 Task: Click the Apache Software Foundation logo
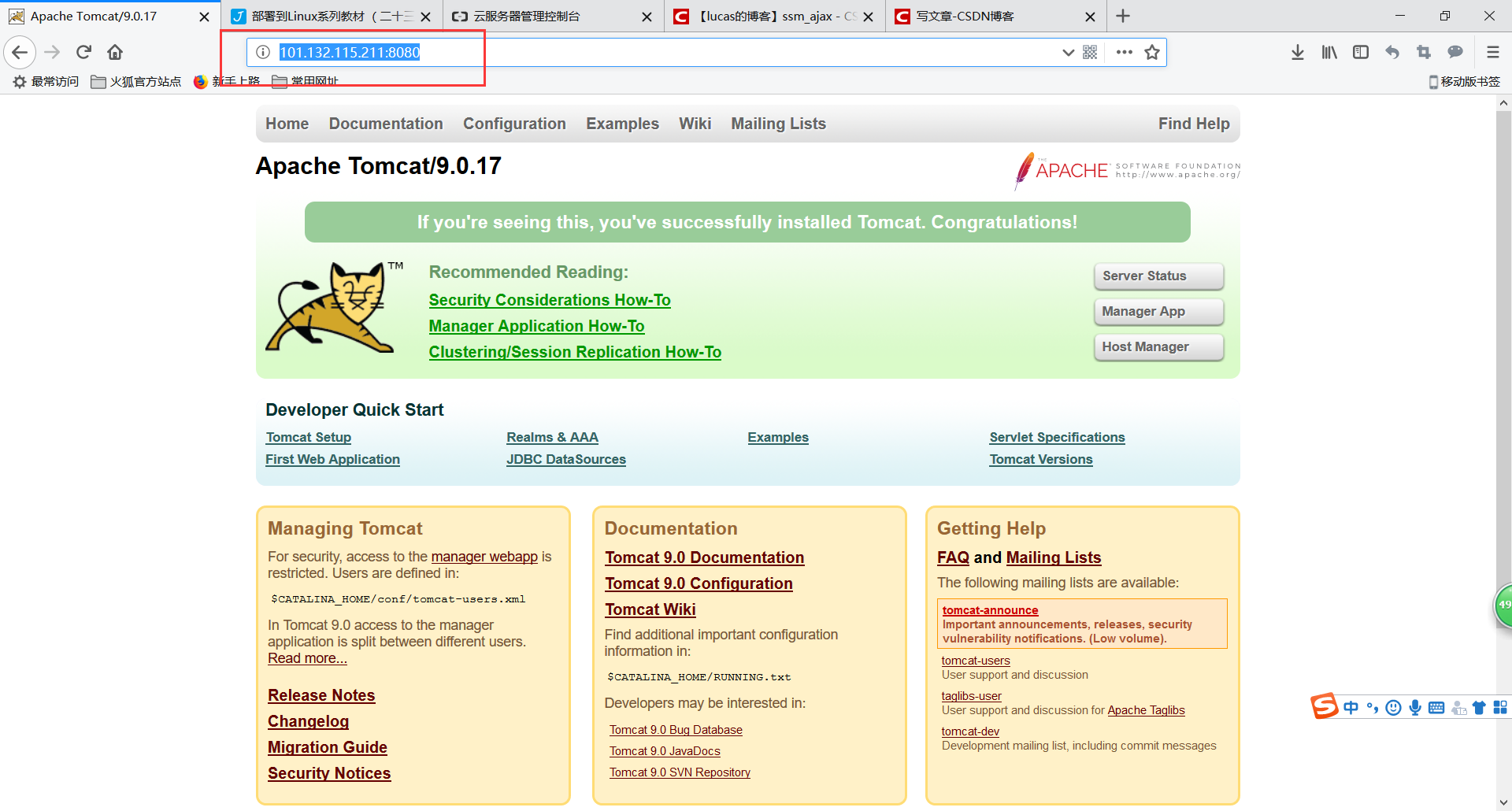tap(1127, 170)
